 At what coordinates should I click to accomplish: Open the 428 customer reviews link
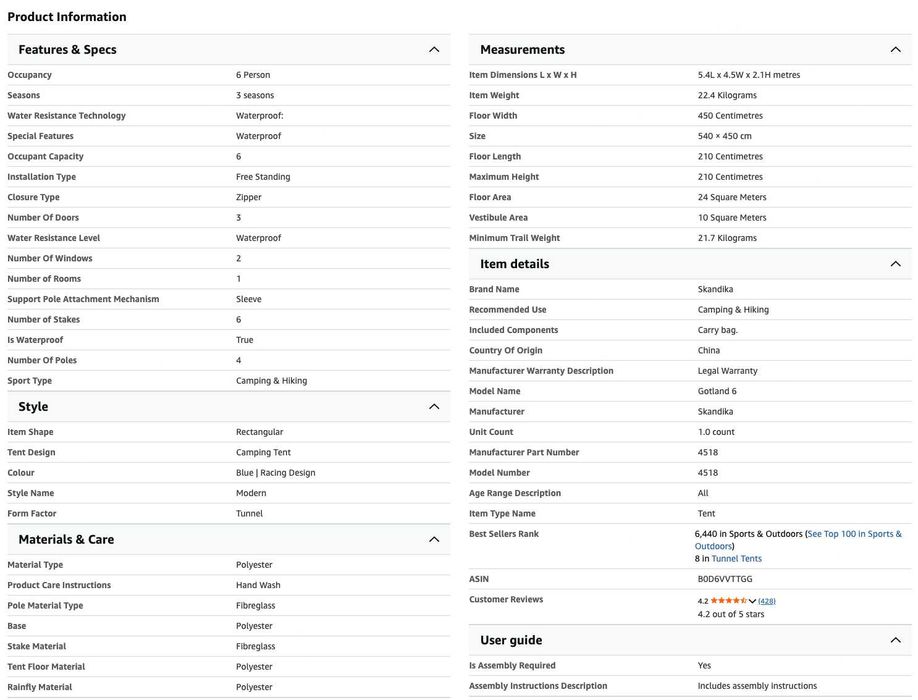pyautogui.click(x=767, y=601)
